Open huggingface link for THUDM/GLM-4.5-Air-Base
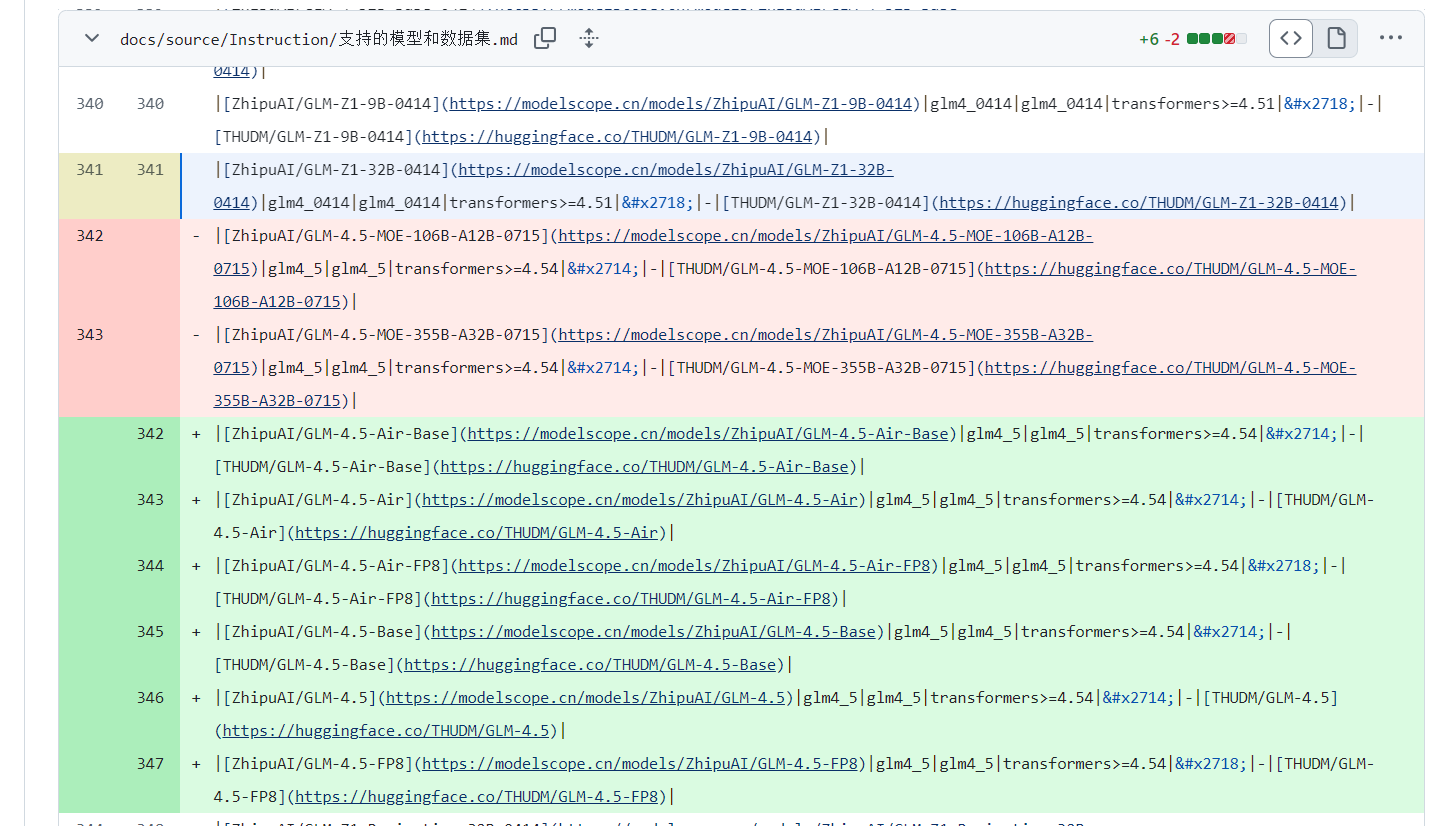This screenshot has height=826, width=1441. [x=644, y=467]
